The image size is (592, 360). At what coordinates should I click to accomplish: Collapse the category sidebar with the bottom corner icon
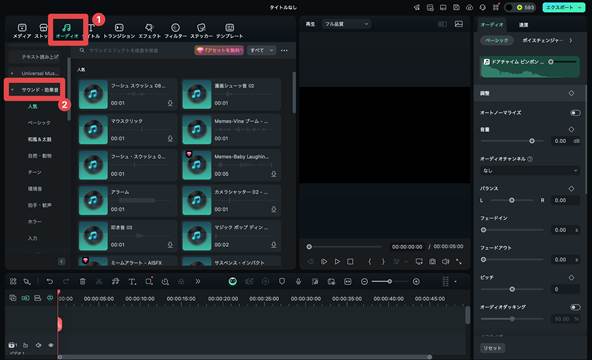(x=61, y=261)
